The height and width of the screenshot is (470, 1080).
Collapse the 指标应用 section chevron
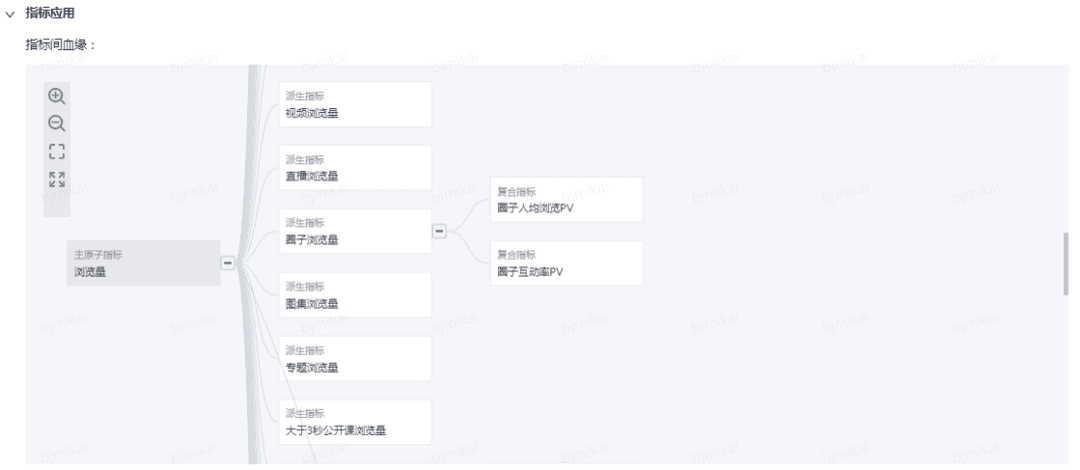coord(10,14)
